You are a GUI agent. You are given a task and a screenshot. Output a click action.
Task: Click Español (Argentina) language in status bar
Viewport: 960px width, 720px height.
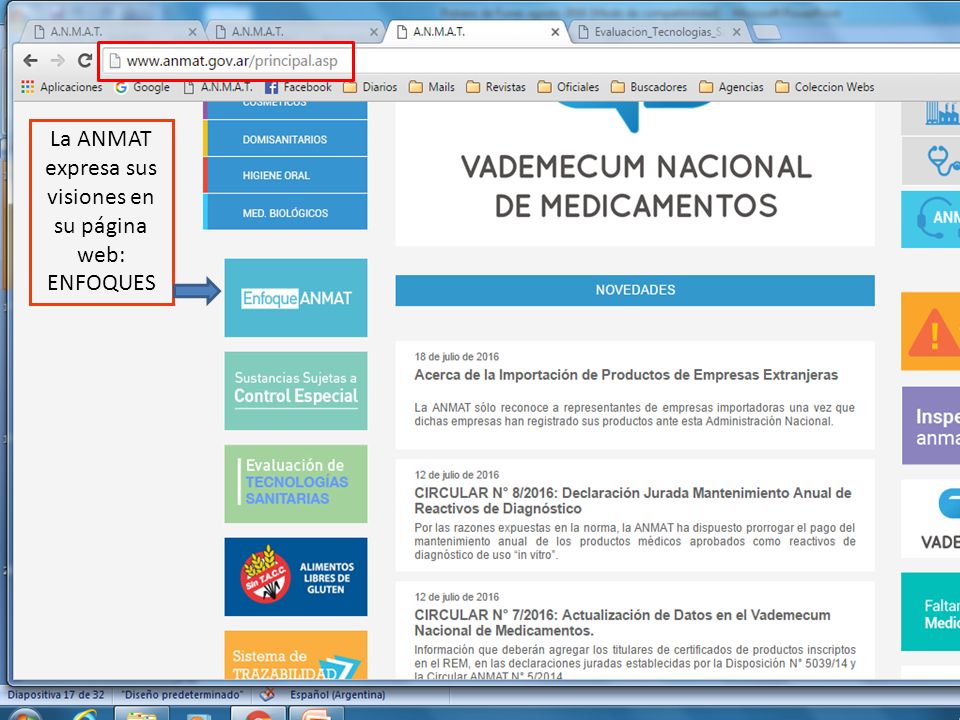(337, 695)
